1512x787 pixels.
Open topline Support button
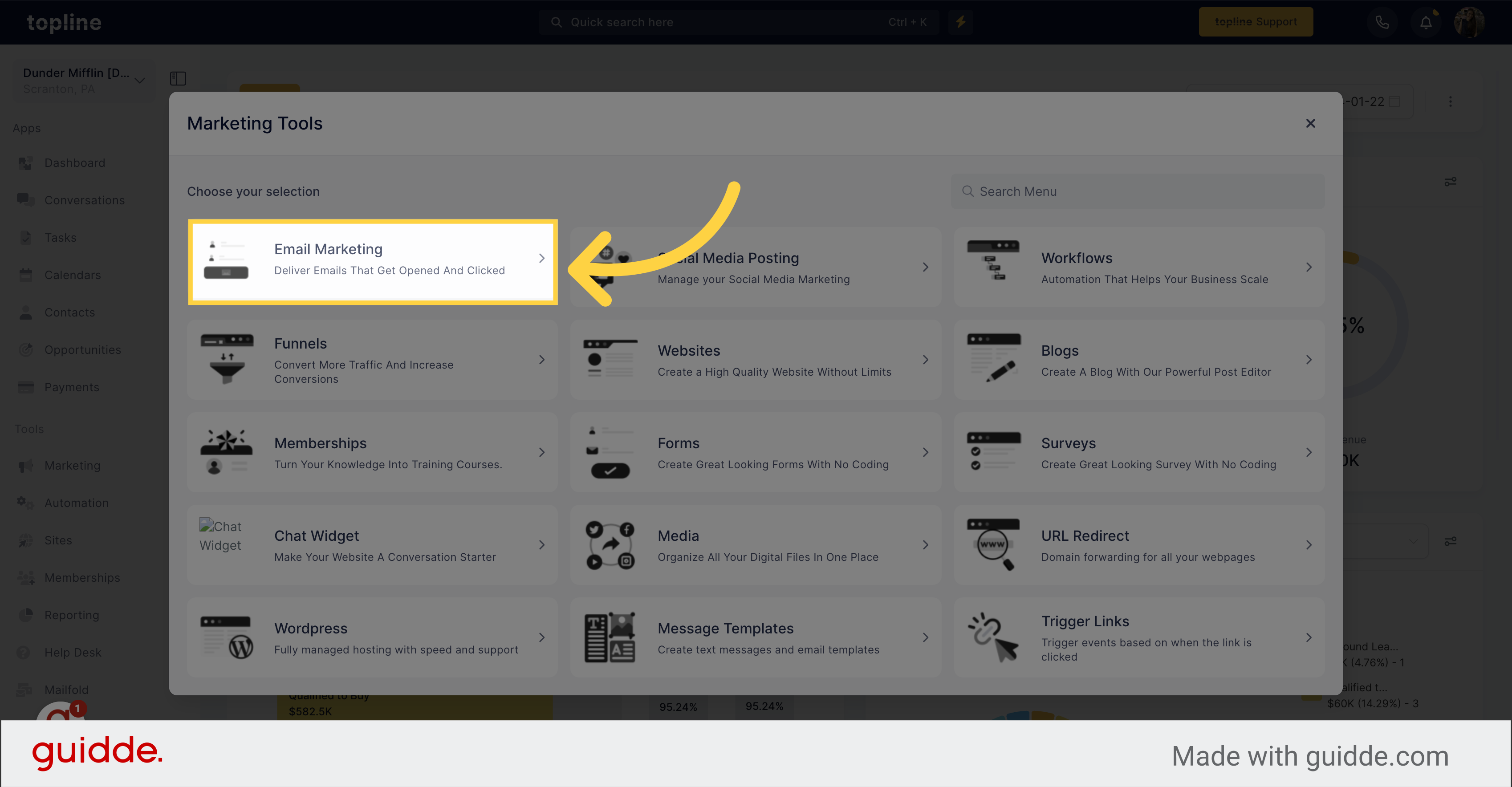(1256, 22)
